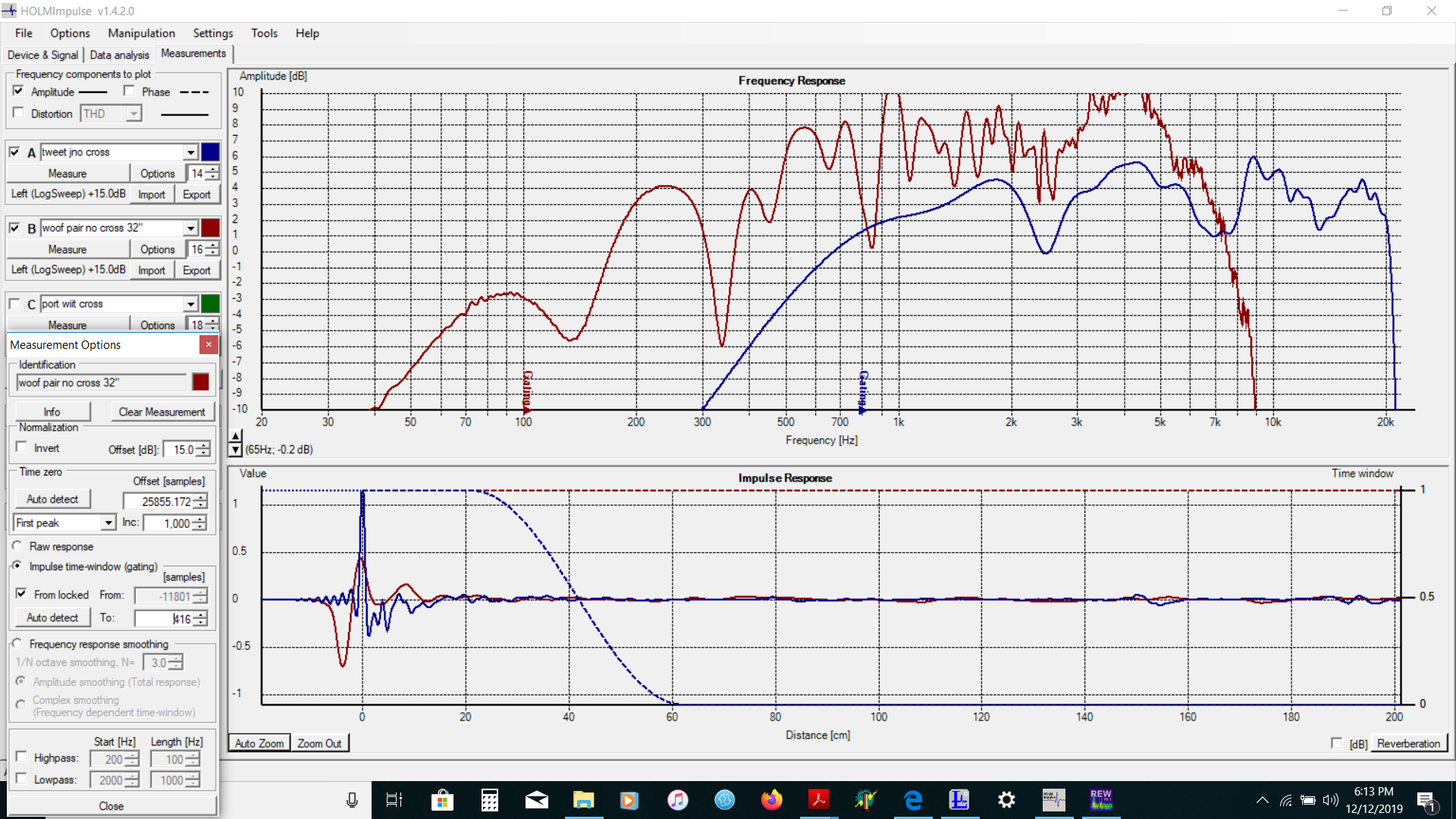The image size is (1456, 819).
Task: Open the Mail app in taskbar
Action: 537,800
